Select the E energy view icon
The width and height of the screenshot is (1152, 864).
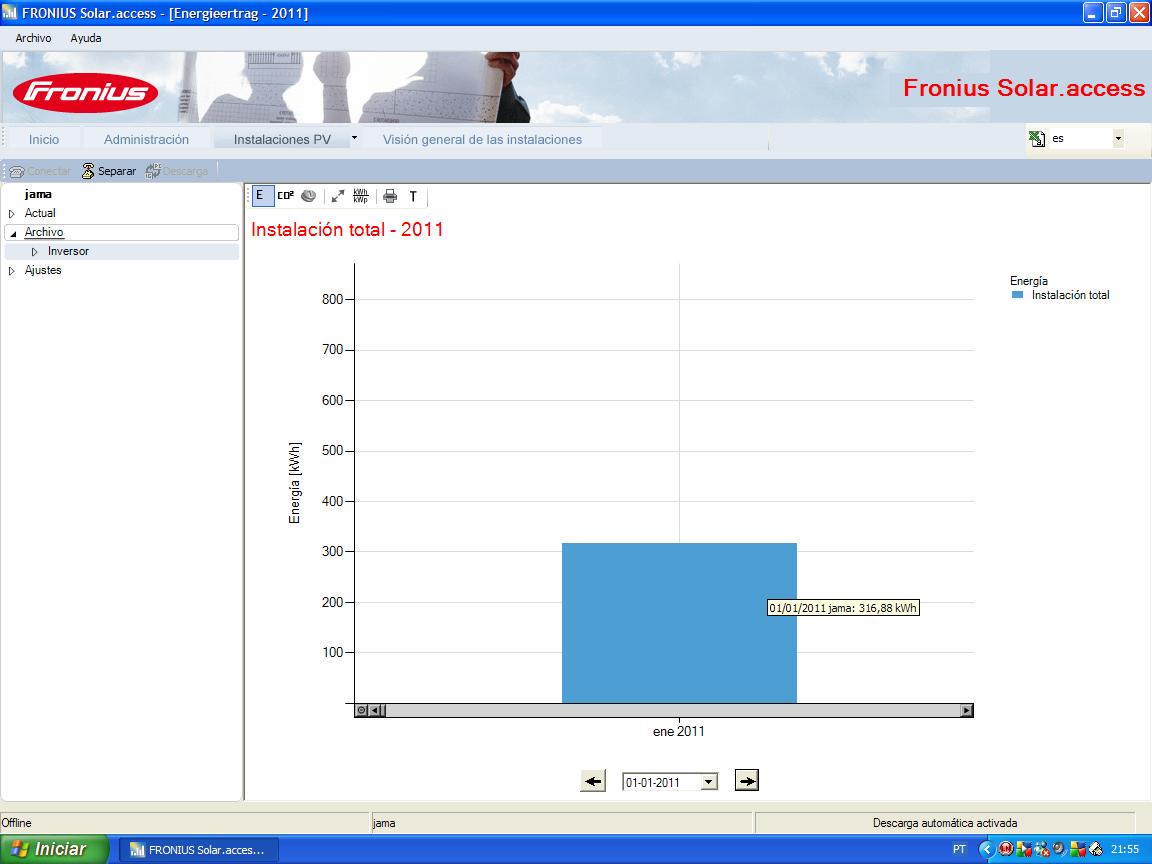coord(262,195)
